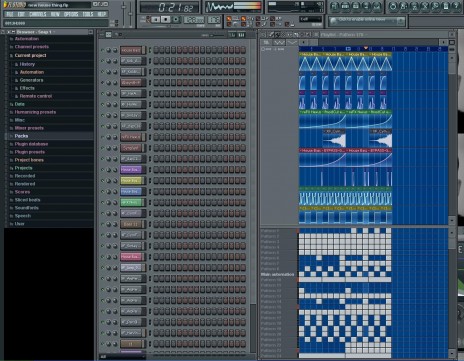Click the help question mark icon
This screenshot has height=361, width=464.
click(x=456, y=6)
